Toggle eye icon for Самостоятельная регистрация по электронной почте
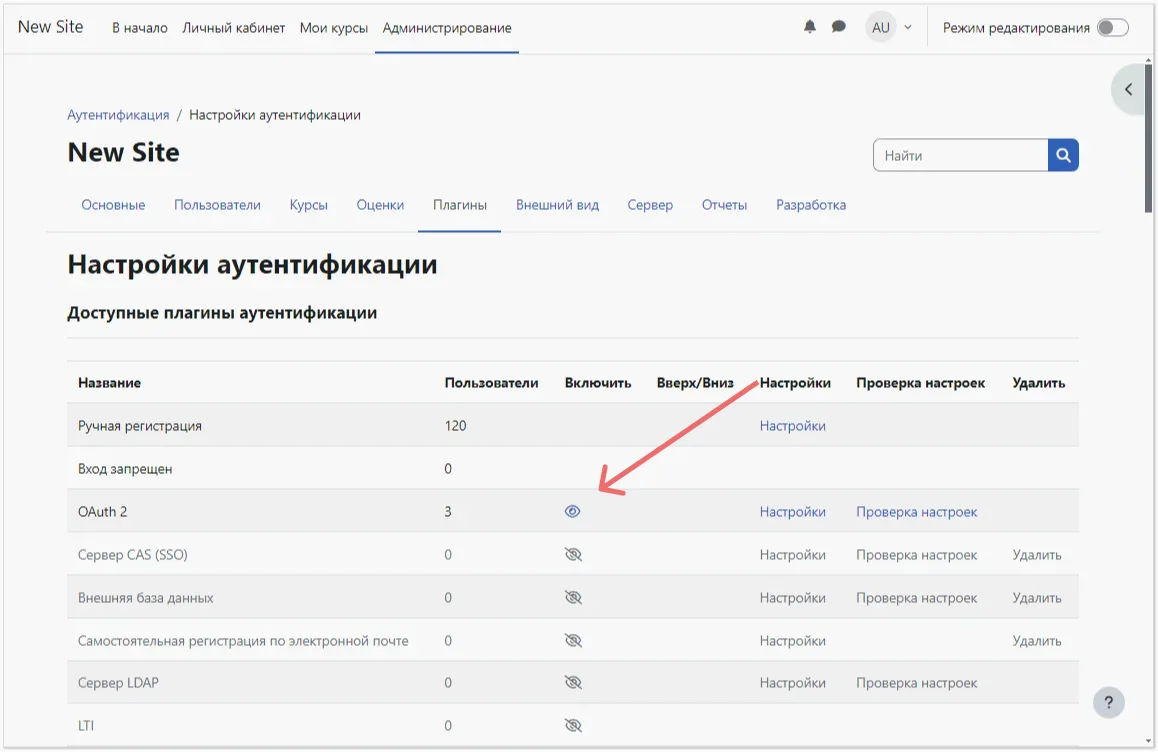 point(572,639)
